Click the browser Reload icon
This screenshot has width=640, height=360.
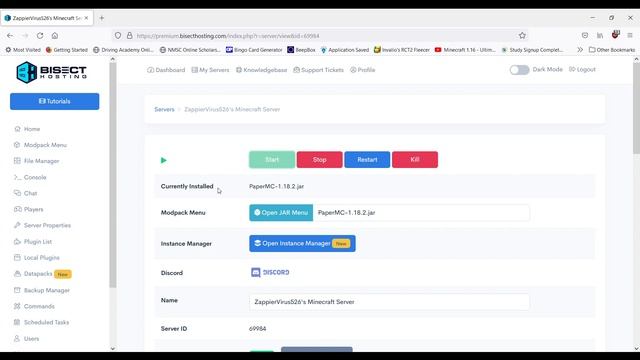[40, 36]
